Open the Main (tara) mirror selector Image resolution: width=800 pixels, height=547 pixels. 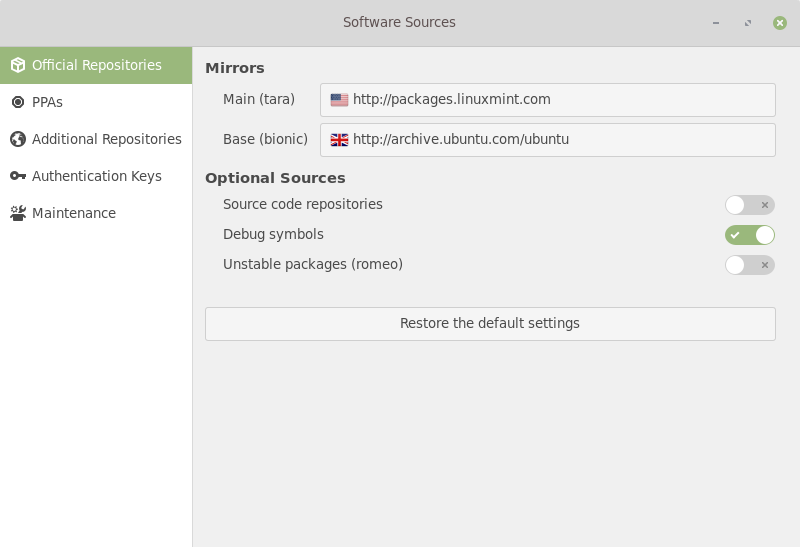point(547,100)
